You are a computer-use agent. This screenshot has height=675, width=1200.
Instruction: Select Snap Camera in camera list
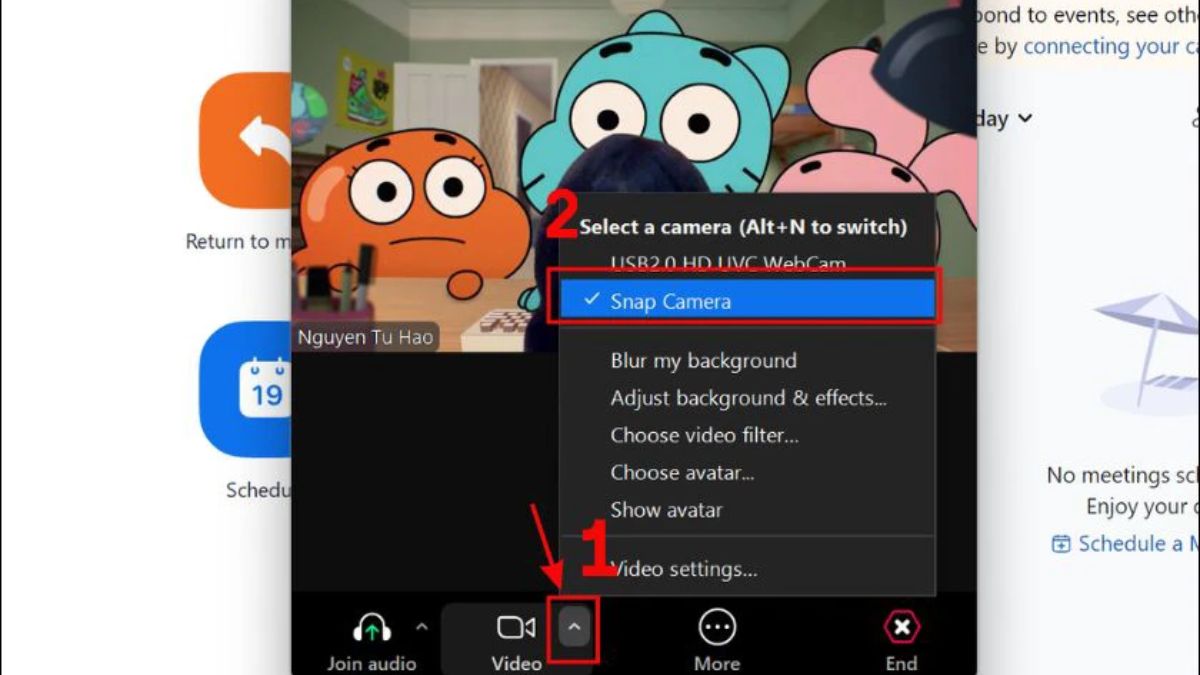[x=746, y=301]
